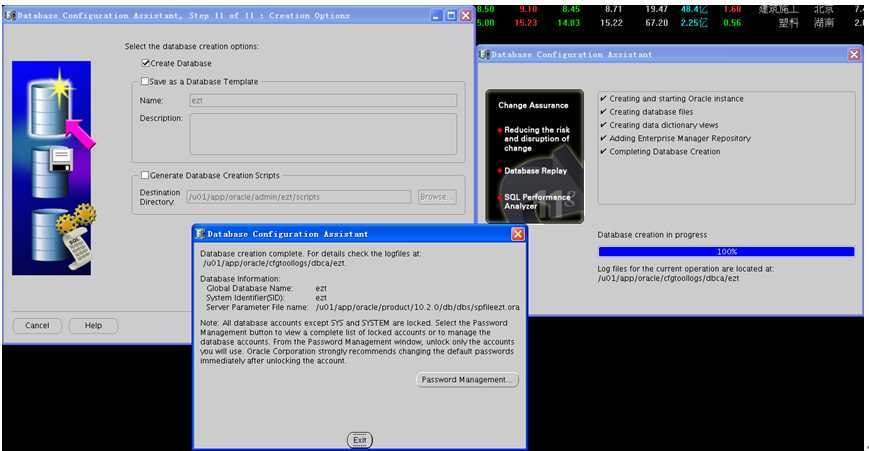Click the Exit button in completion dialog
Viewport: 869px width, 451px height.
(x=360, y=440)
